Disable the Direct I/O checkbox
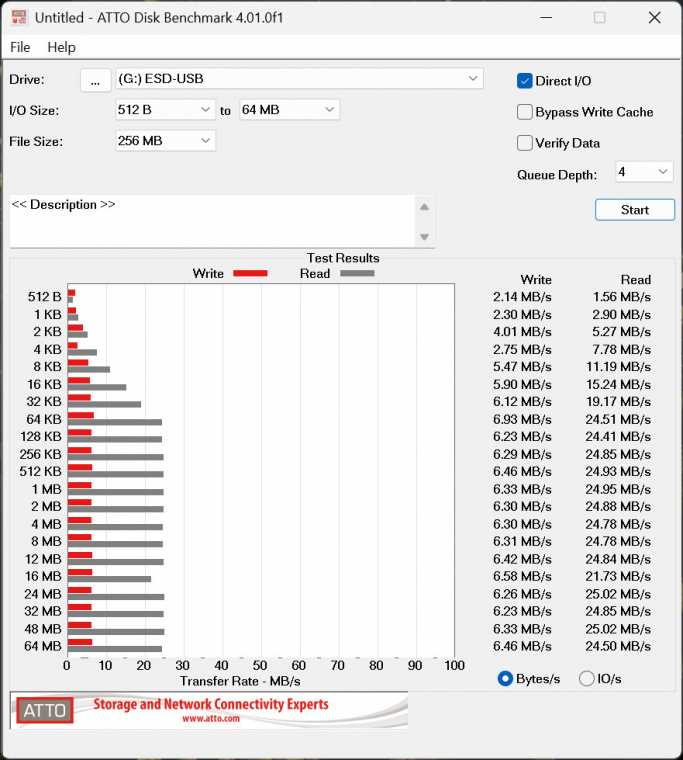The width and height of the screenshot is (683, 760). tap(525, 81)
